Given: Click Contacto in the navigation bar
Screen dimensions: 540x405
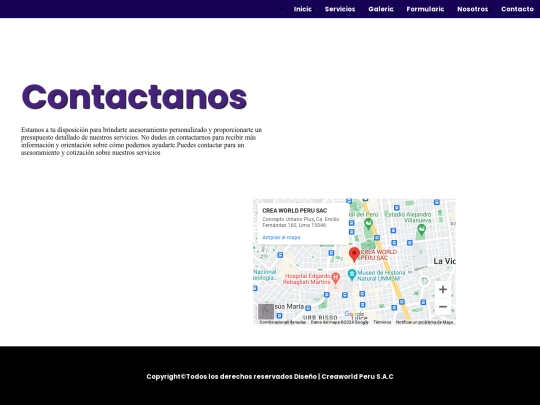Looking at the screenshot, I should point(517,9).
